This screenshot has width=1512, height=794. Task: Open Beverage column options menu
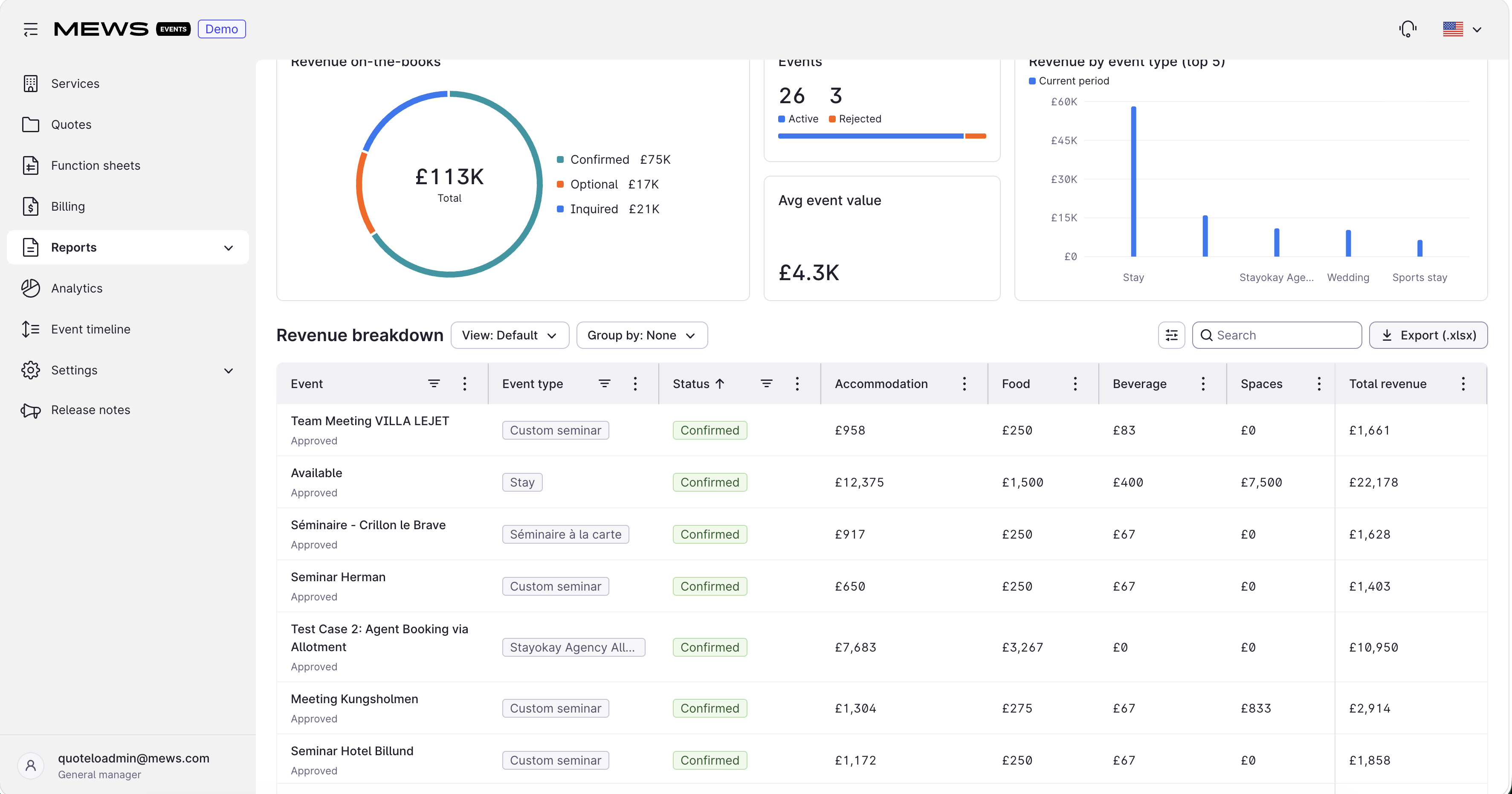pyautogui.click(x=1203, y=384)
